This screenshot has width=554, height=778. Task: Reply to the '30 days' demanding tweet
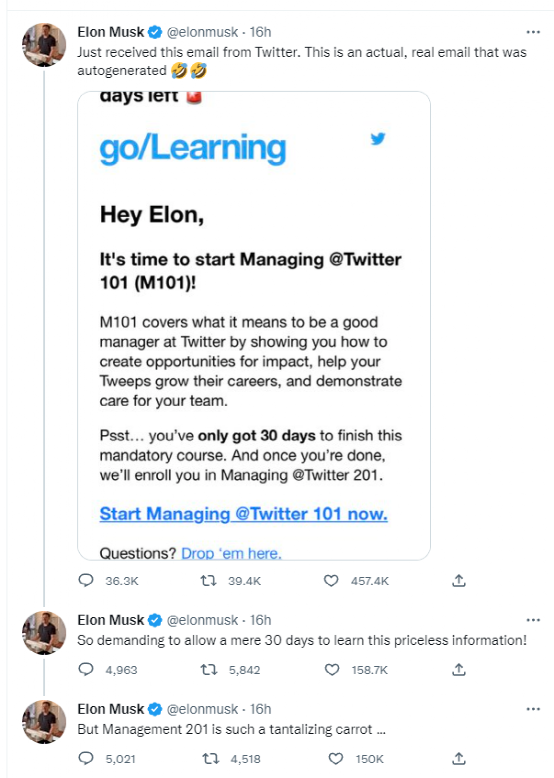(86, 669)
